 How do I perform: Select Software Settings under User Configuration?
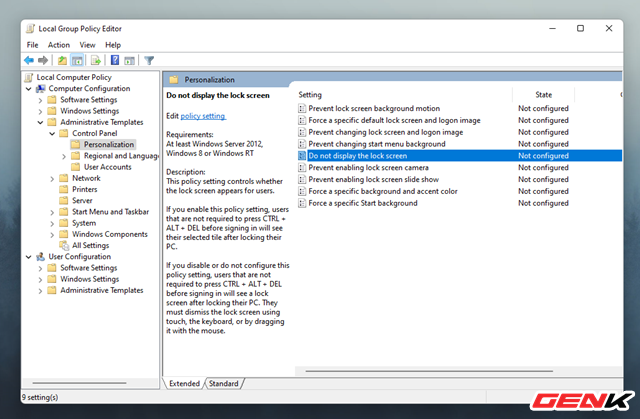point(89,268)
